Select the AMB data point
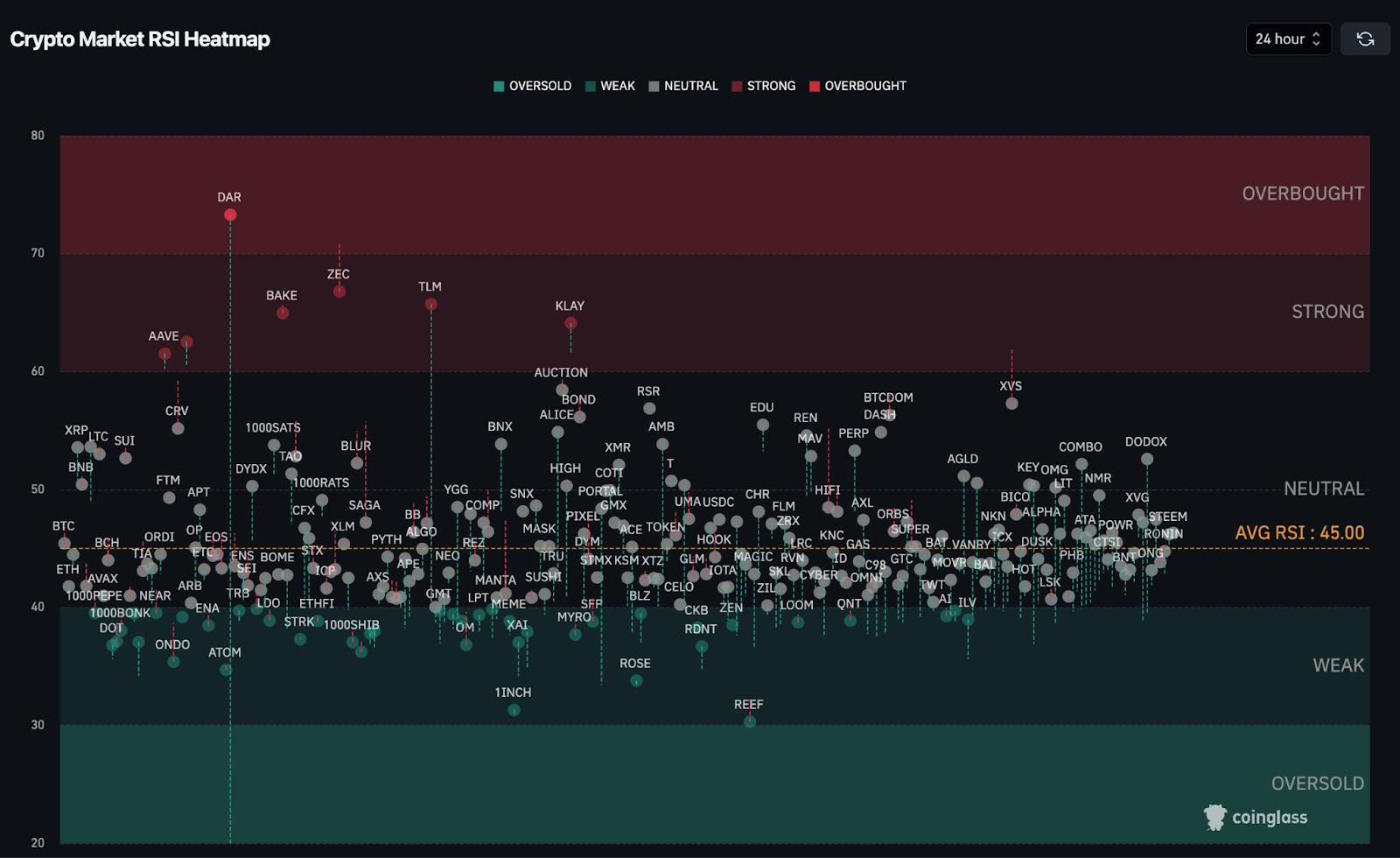1400x858 pixels. pyautogui.click(x=662, y=444)
